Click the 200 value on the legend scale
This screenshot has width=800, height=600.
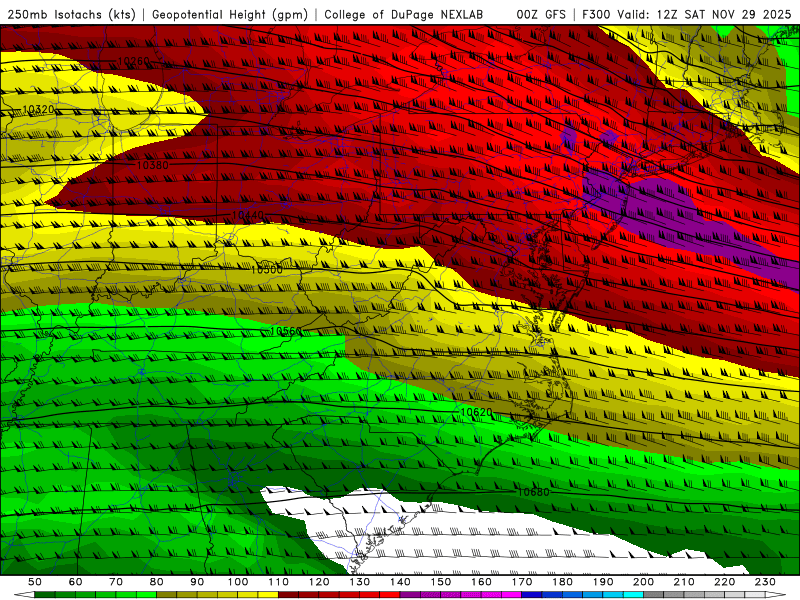[x=644, y=582]
